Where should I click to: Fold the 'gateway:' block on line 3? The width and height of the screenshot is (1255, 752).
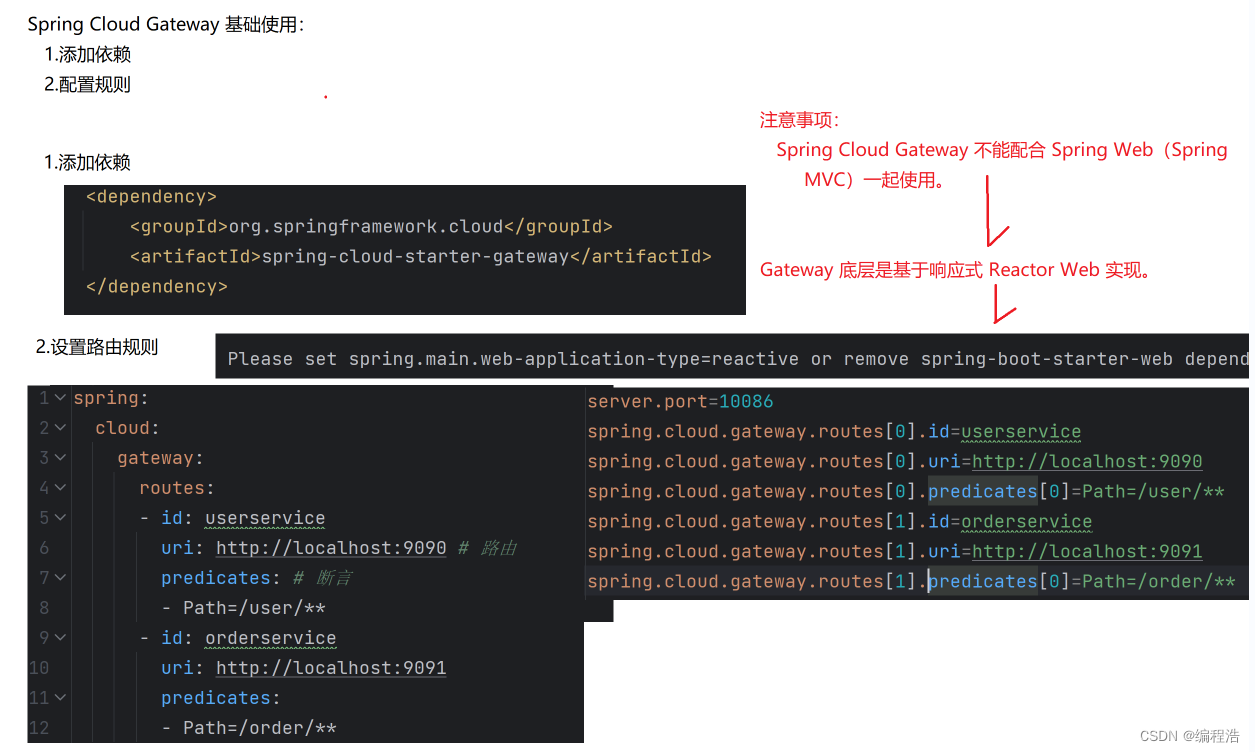click(x=60, y=458)
